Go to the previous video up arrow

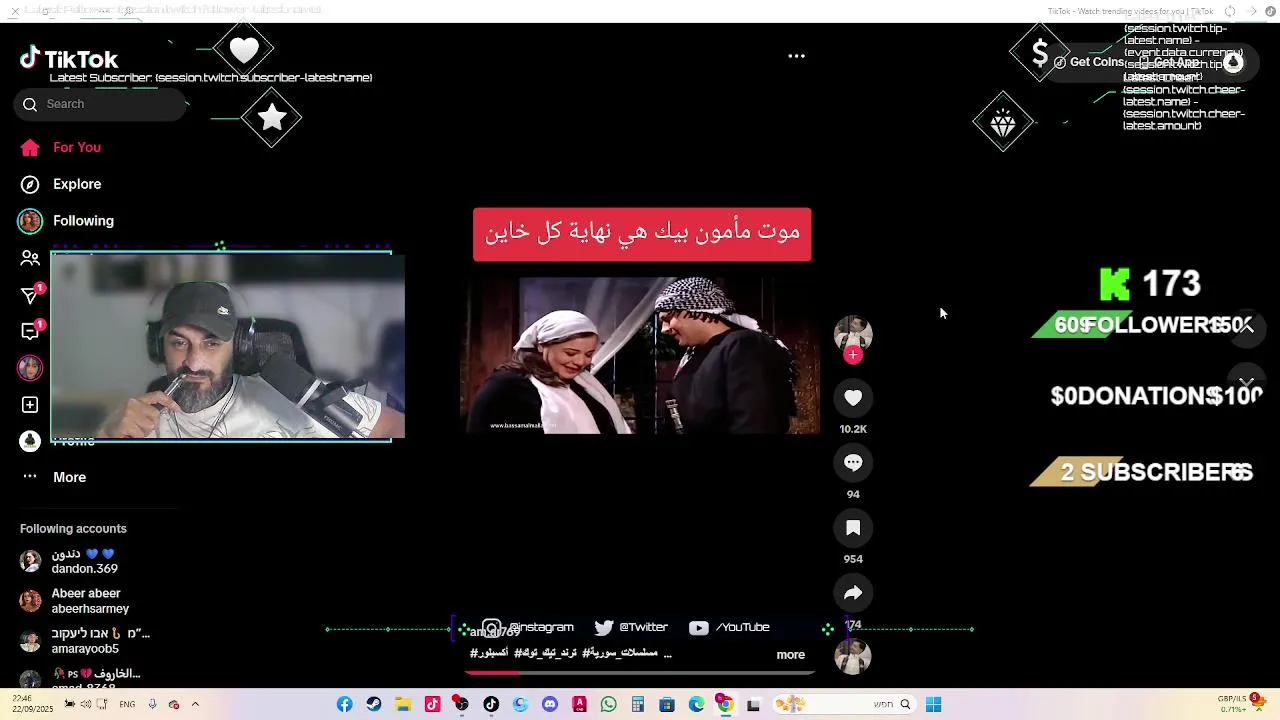click(1247, 326)
